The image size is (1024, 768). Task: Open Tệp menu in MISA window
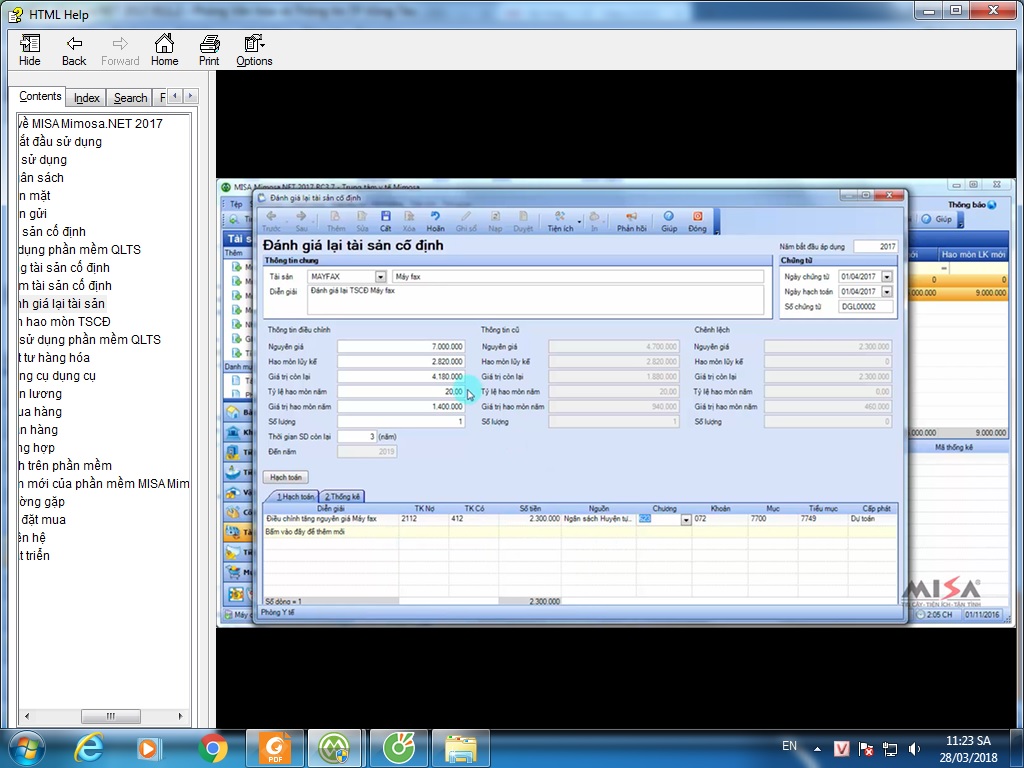pos(236,204)
